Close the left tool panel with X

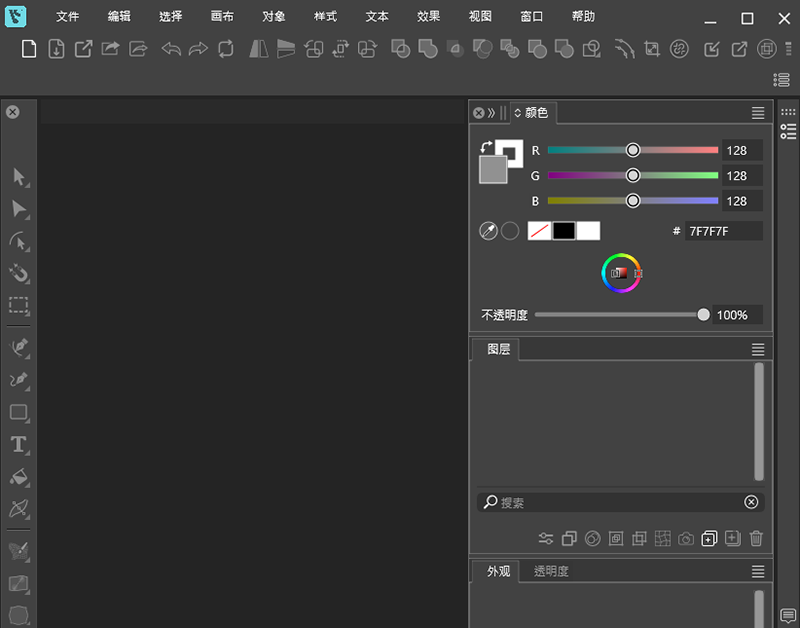point(13,112)
